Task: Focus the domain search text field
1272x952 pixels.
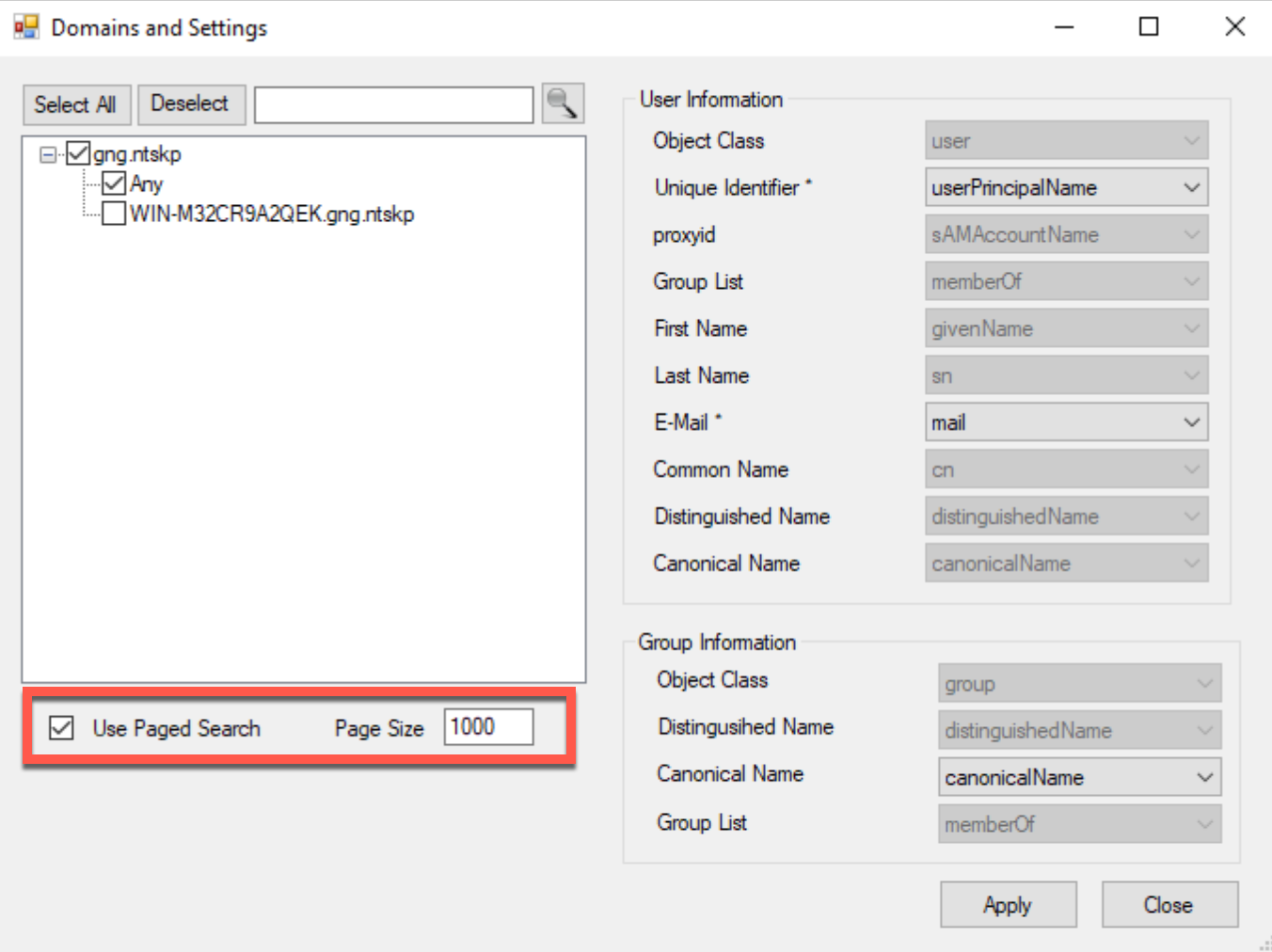Action: [393, 104]
